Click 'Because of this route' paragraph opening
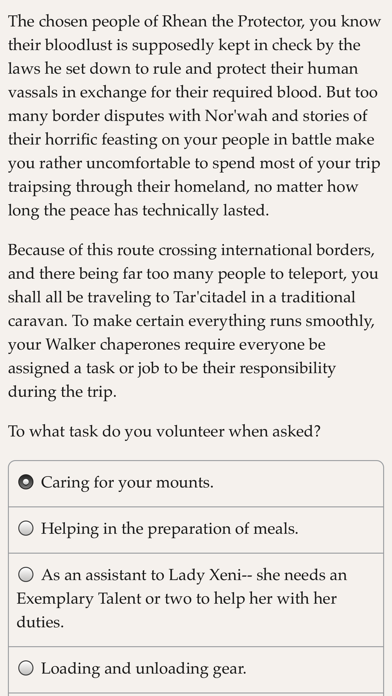The image size is (392, 696). tap(81, 250)
